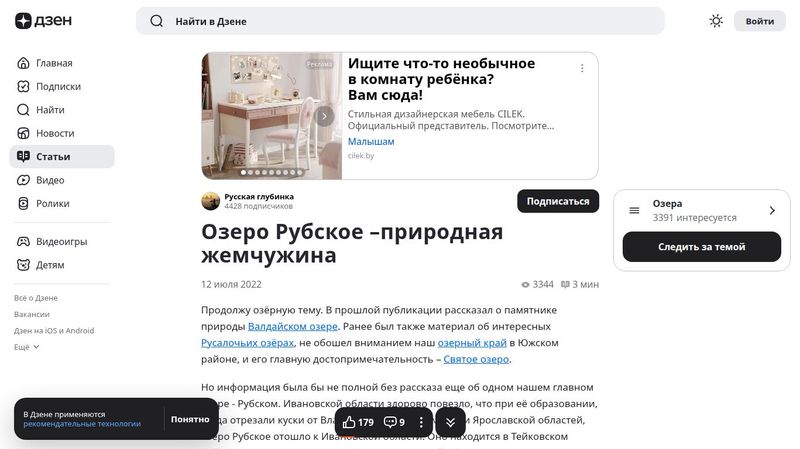Expand the Ещё footer dropdown
This screenshot has width=800, height=449.
[x=27, y=347]
